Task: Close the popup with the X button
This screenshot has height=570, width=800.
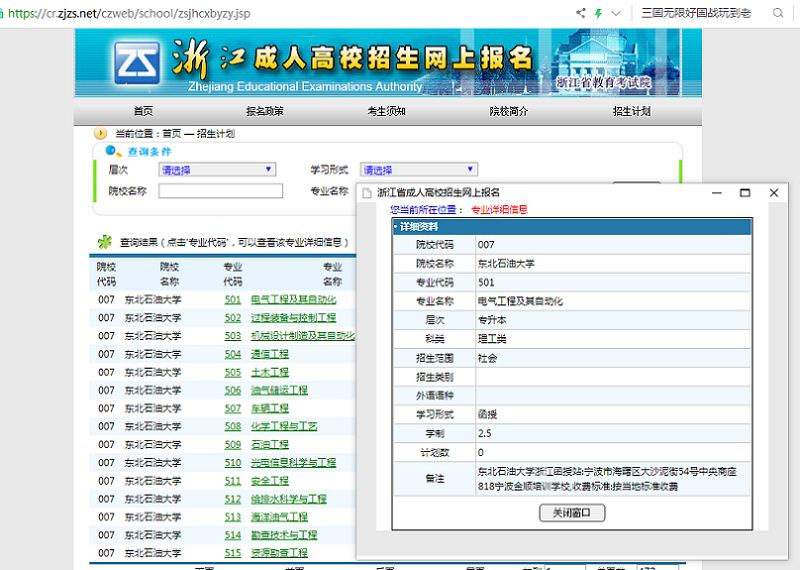Action: coord(774,192)
